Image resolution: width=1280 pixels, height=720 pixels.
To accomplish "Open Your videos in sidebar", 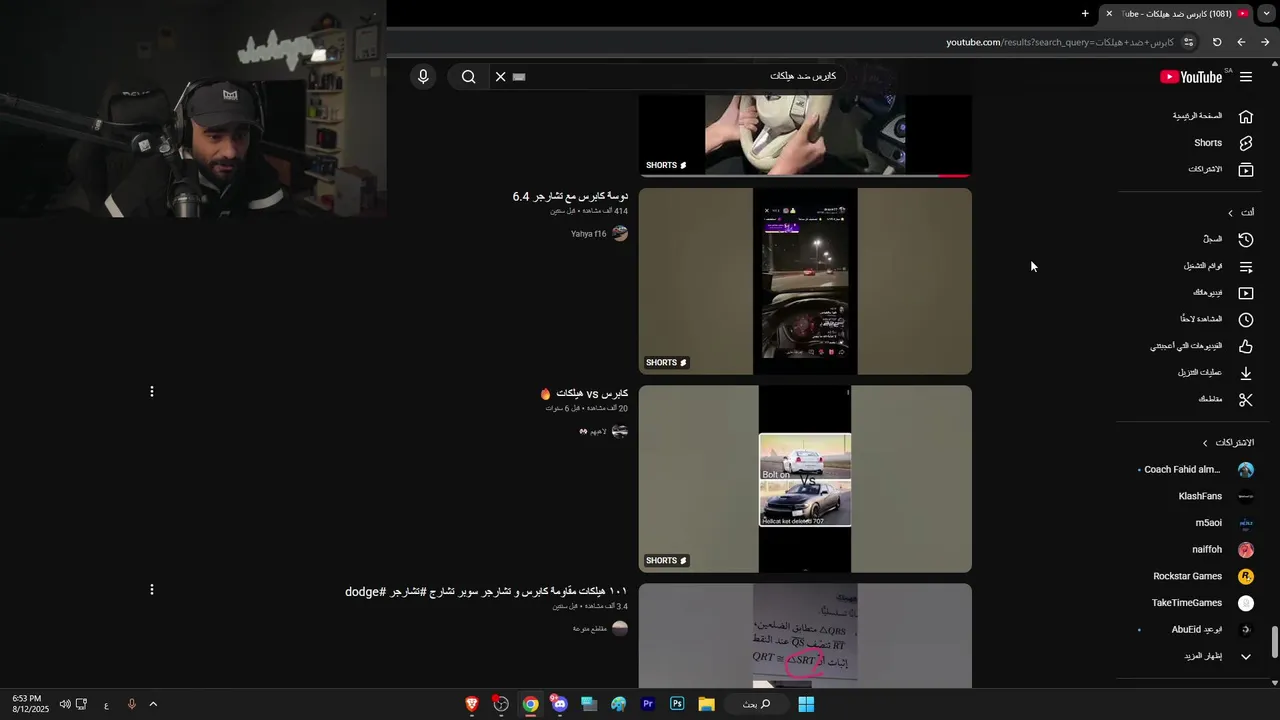I will pyautogui.click(x=1223, y=293).
